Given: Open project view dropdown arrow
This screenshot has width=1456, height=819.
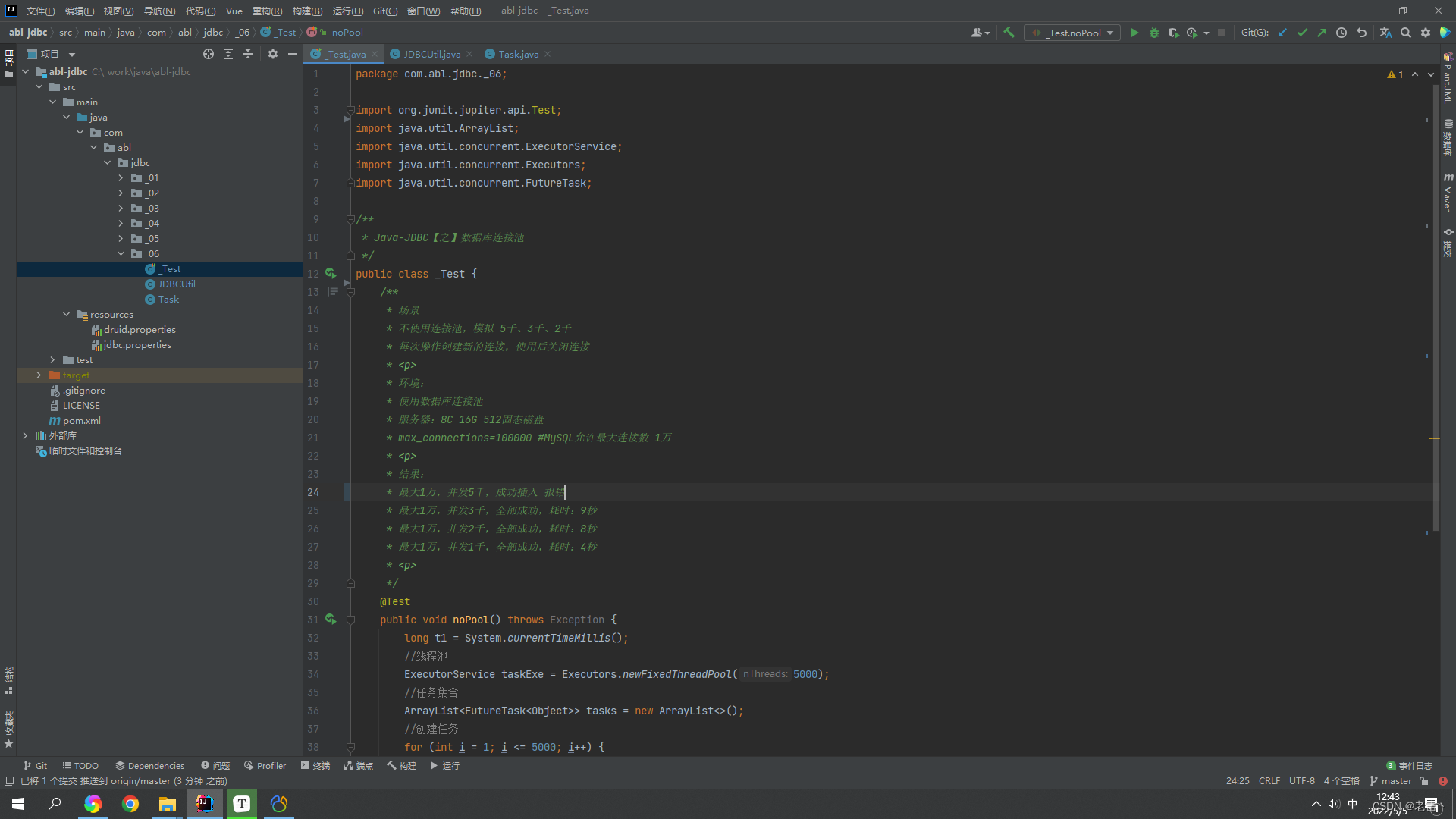Looking at the screenshot, I should (72, 55).
